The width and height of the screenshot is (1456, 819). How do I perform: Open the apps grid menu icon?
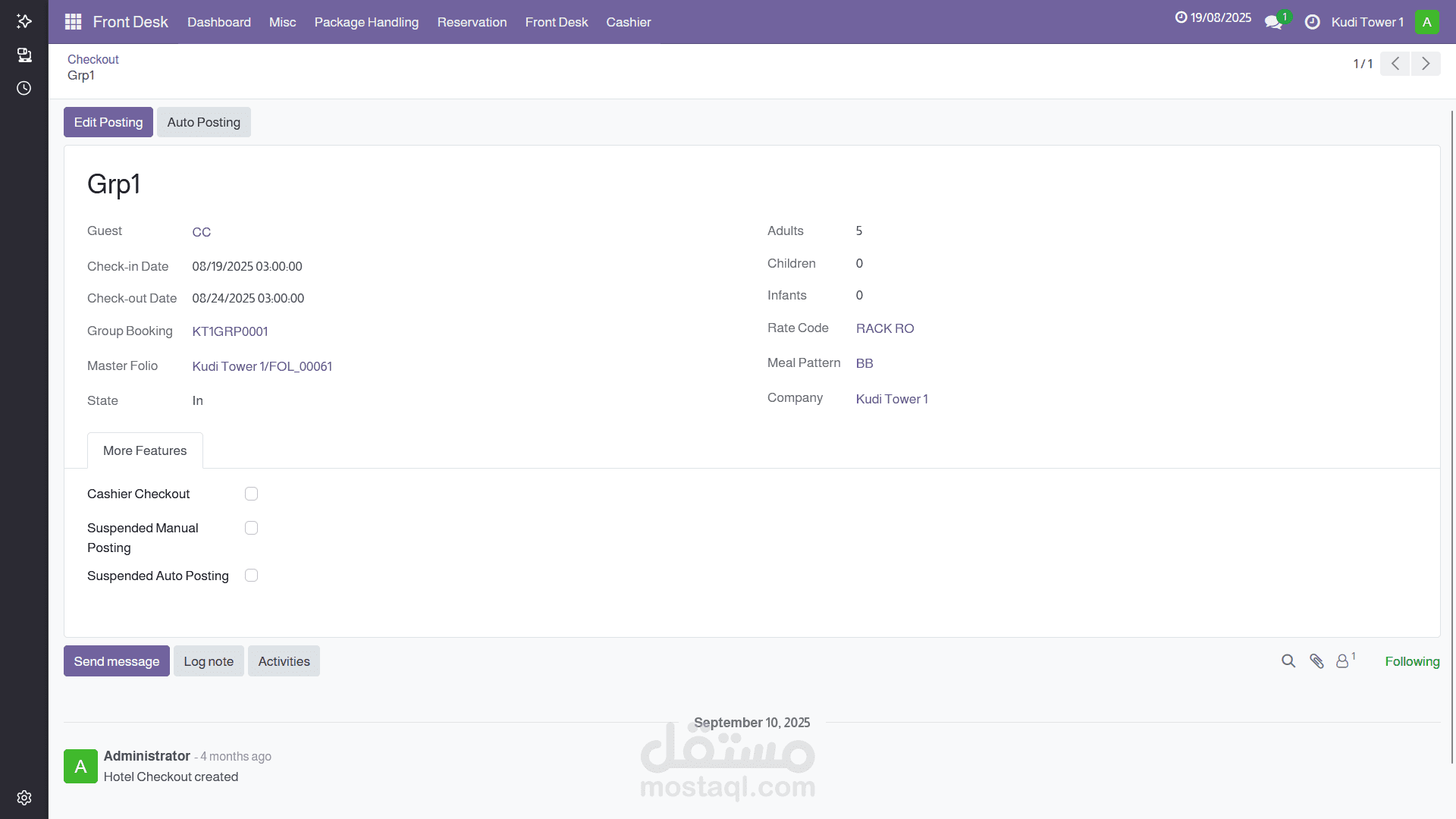[73, 22]
